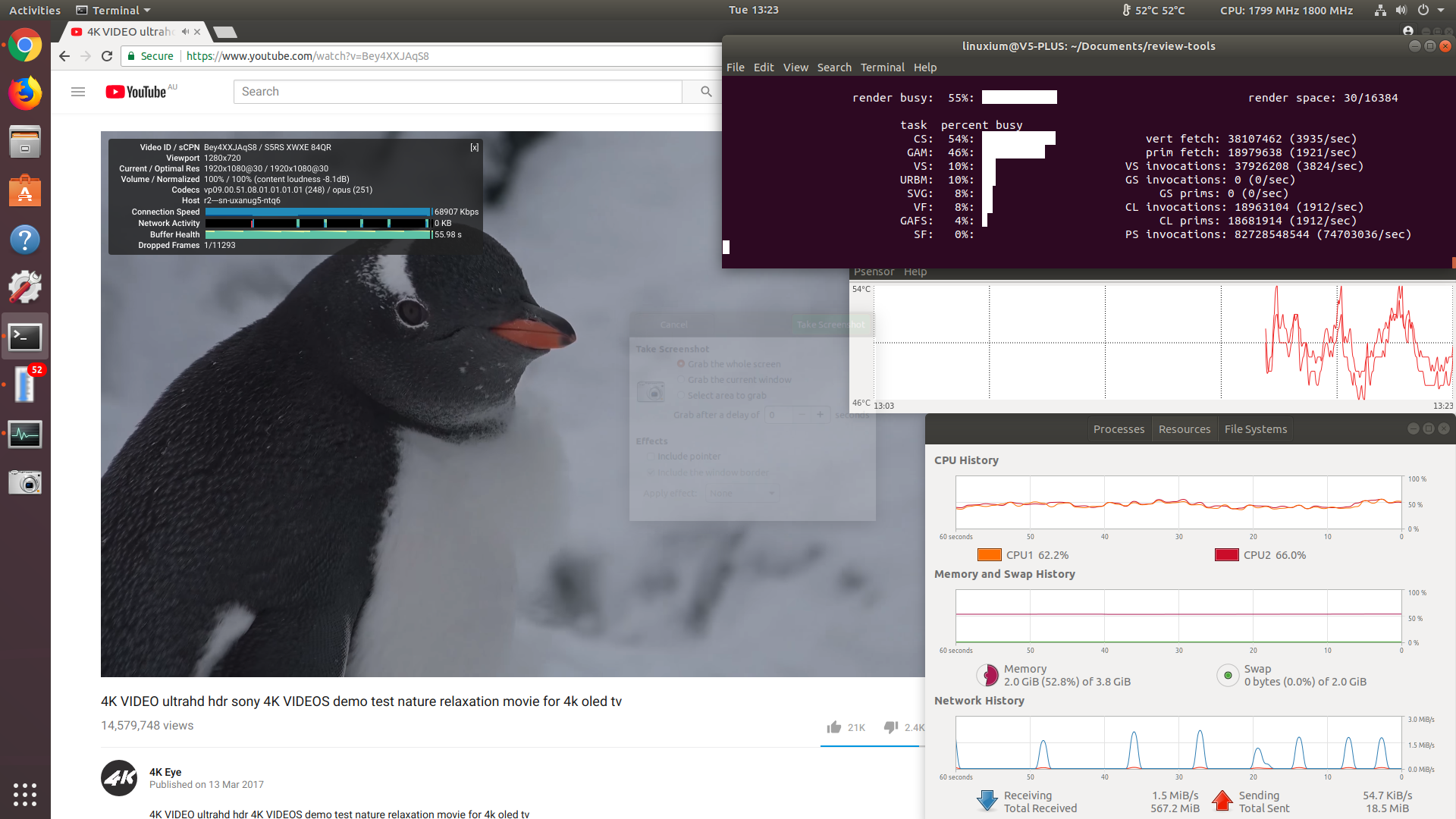Open the Receiving network color arrow

(987, 801)
